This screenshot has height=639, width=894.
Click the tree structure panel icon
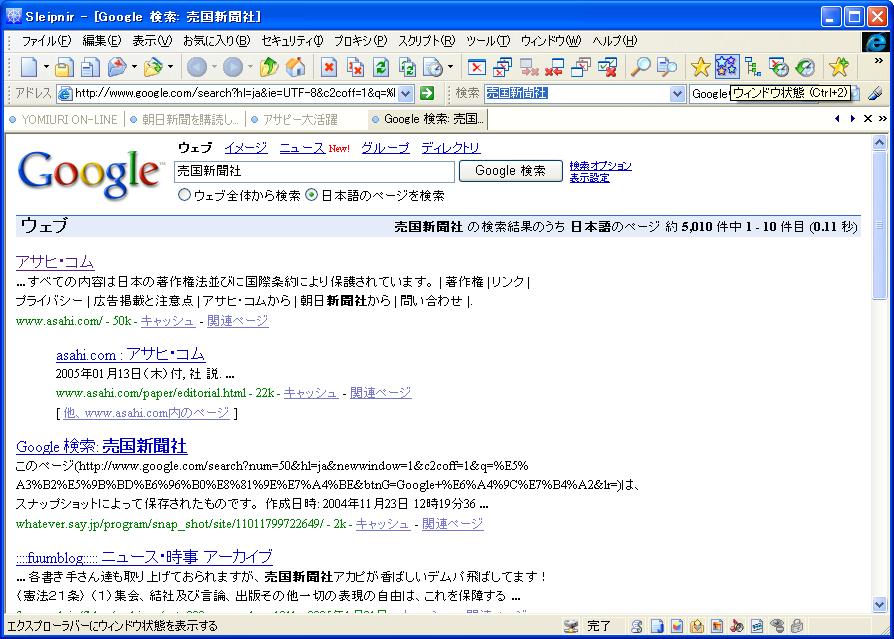[x=753, y=67]
